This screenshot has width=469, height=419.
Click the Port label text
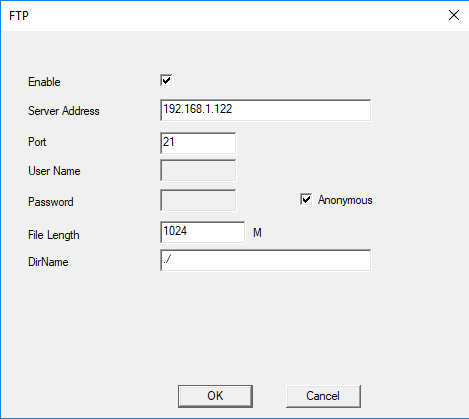pos(37,142)
